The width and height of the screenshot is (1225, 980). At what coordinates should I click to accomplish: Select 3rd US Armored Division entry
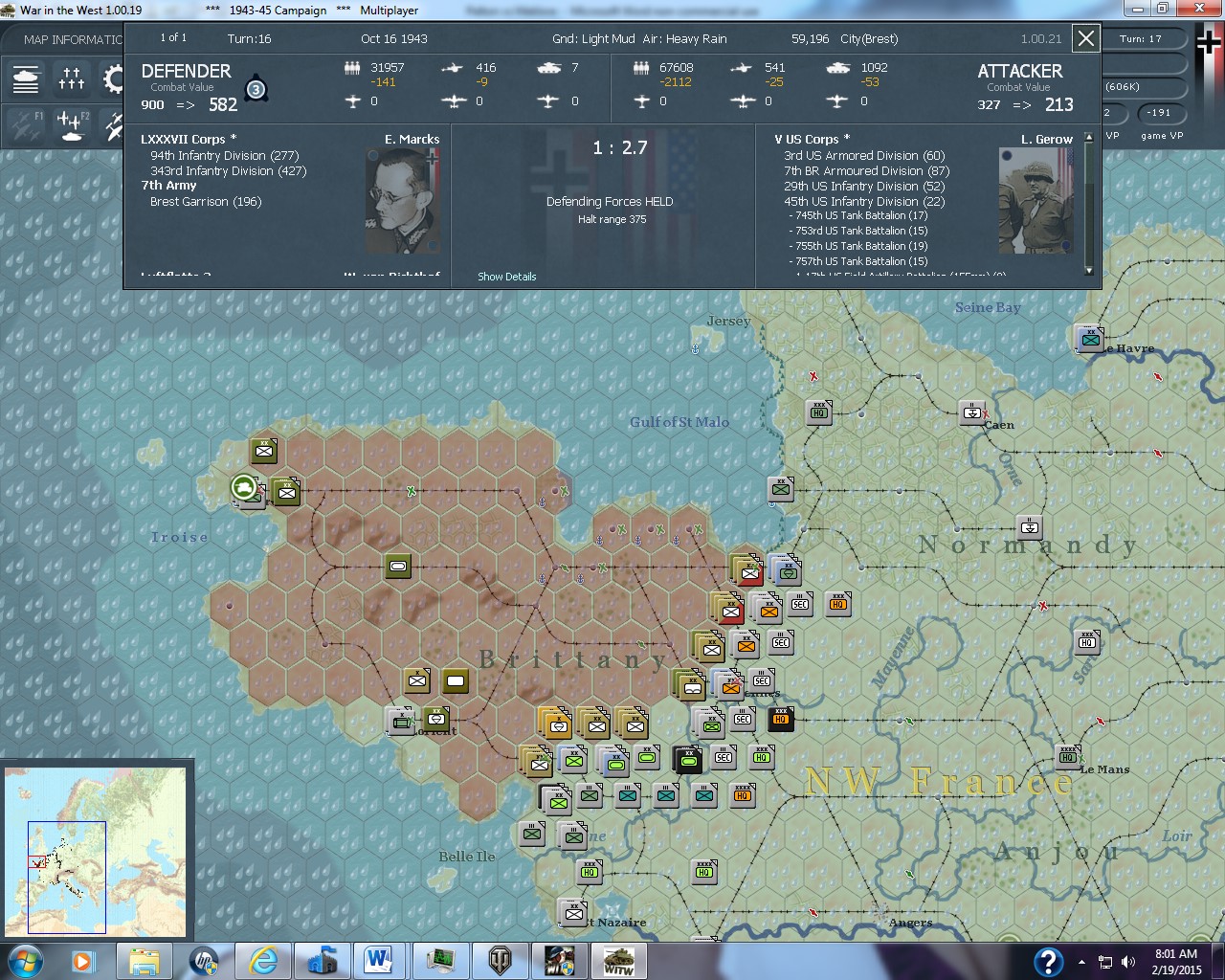[x=864, y=156]
